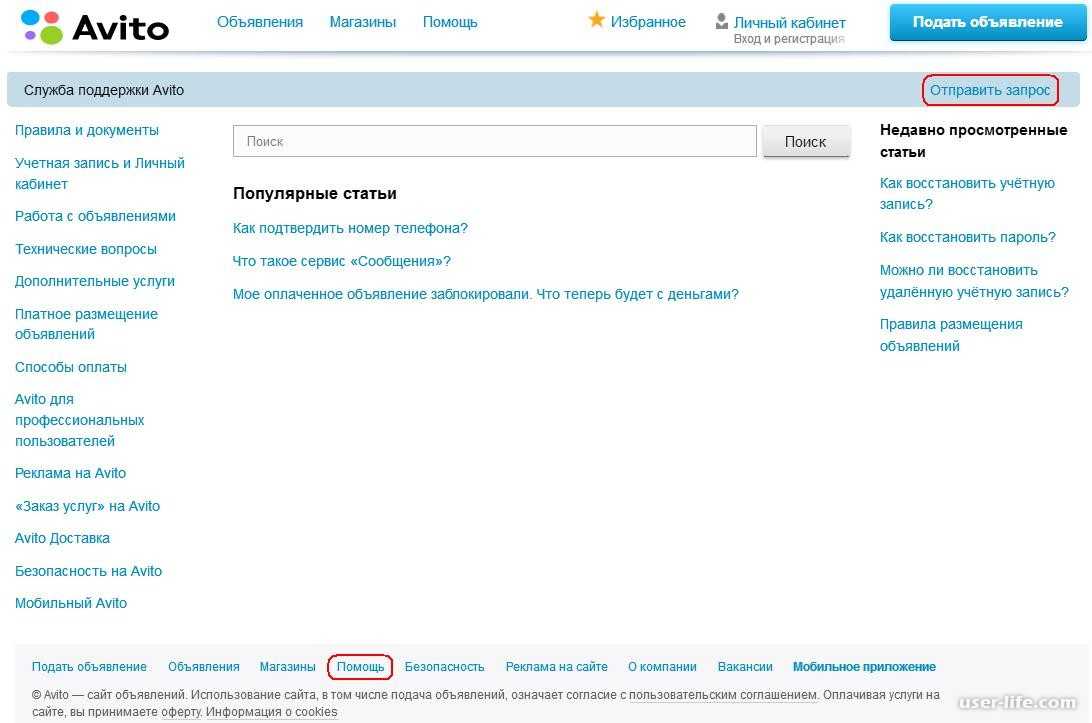Screen dimensions: 1092x723
Task: Open Реклама на Avito category
Action: click(70, 474)
